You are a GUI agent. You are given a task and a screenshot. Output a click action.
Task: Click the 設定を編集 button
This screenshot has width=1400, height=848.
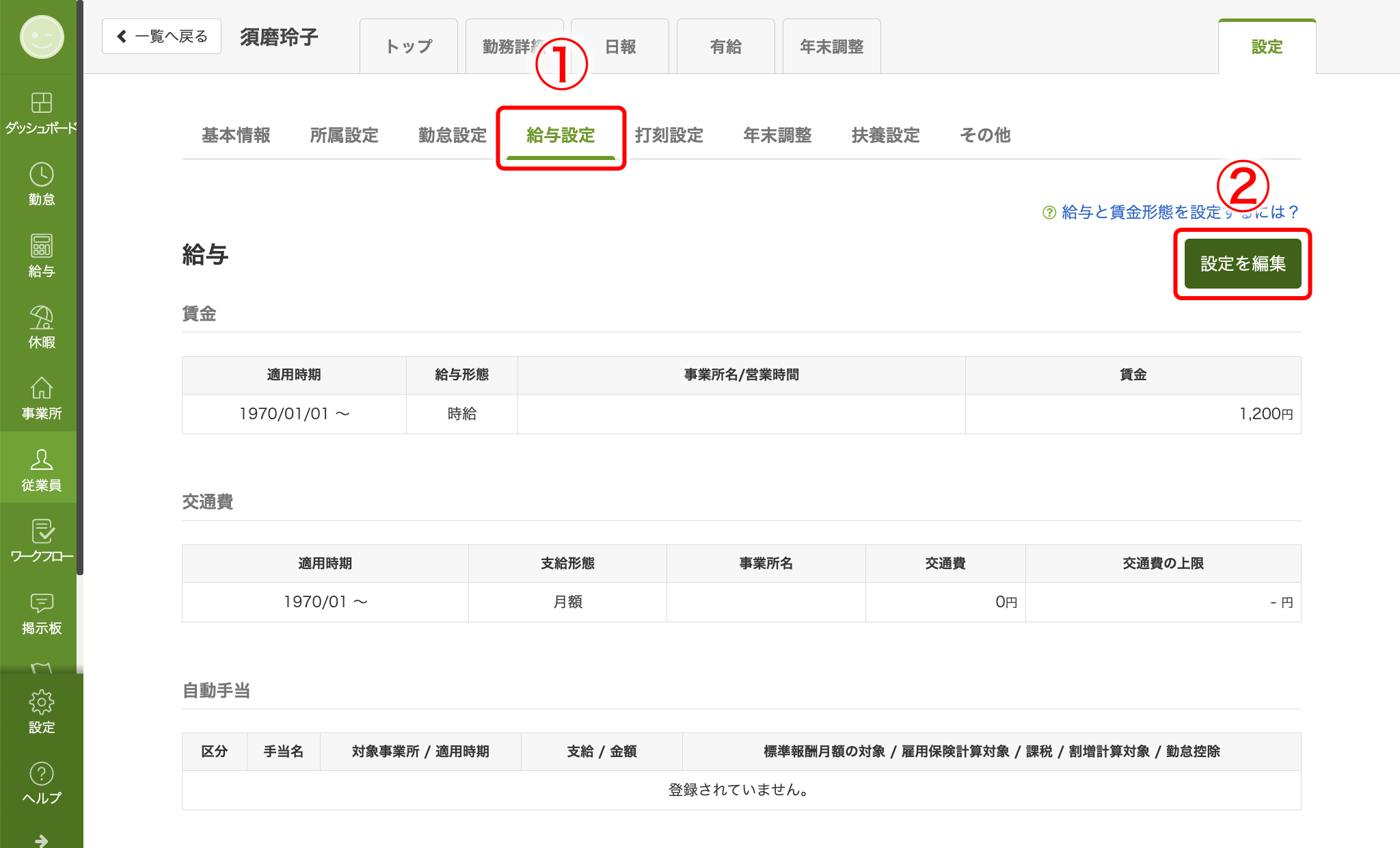tap(1242, 263)
